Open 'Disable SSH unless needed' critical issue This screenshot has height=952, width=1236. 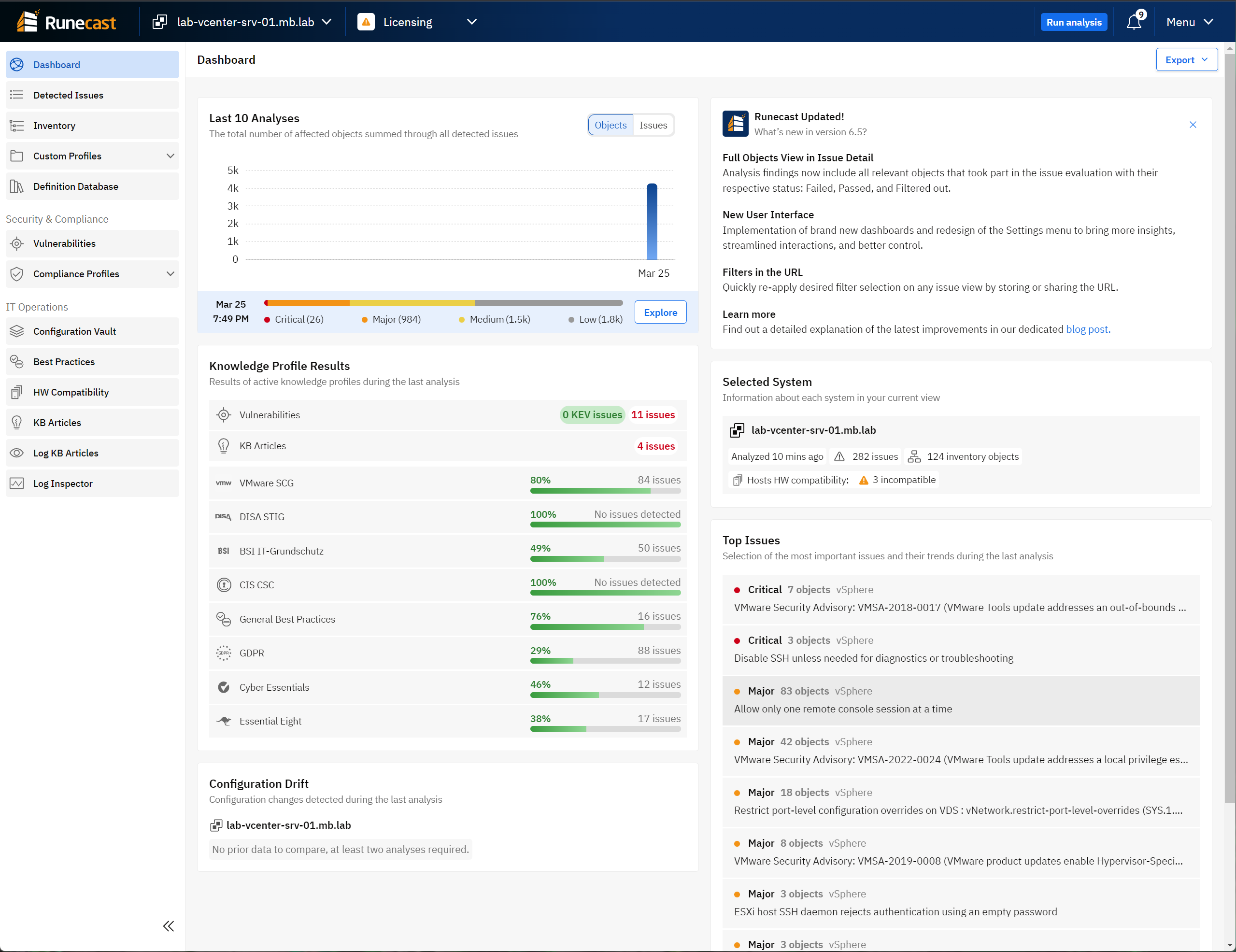coord(961,650)
